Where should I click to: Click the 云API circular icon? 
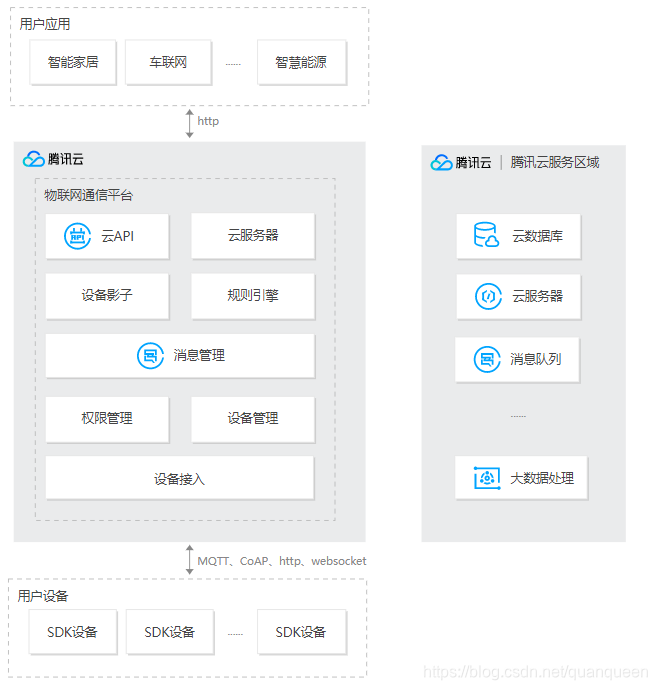(x=77, y=236)
